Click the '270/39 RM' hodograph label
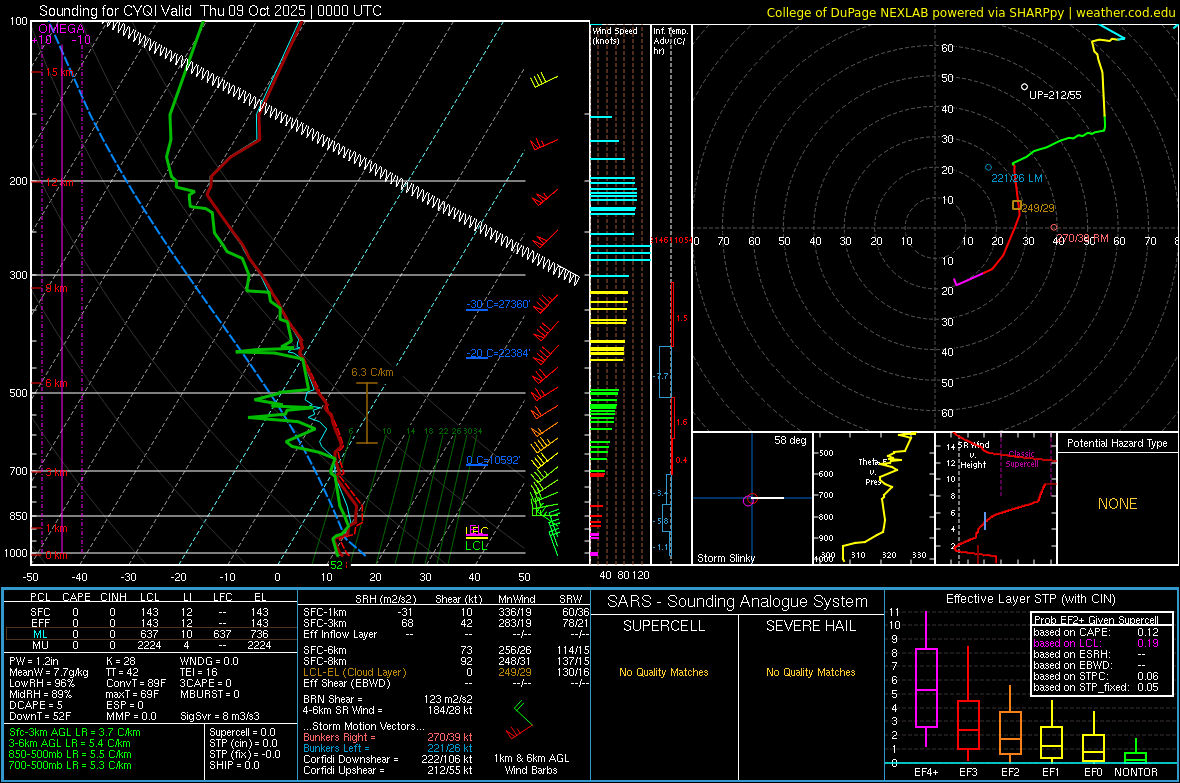Screen dimensions: 1180x783 pos(1081,239)
